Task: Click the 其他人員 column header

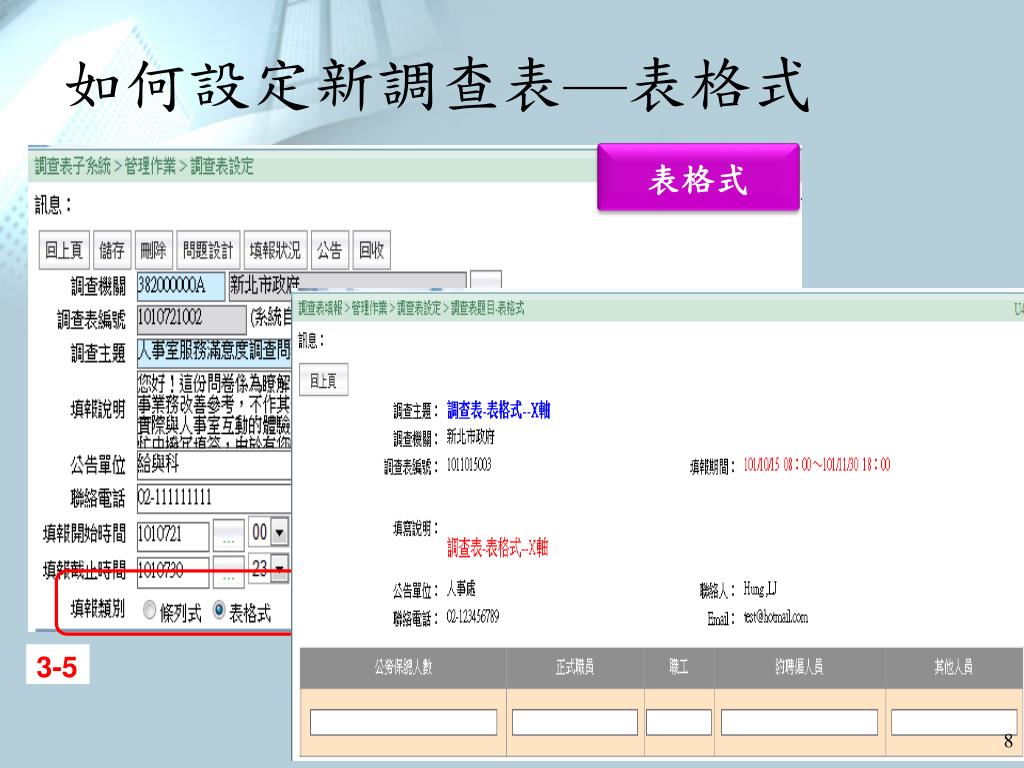Action: [x=954, y=667]
